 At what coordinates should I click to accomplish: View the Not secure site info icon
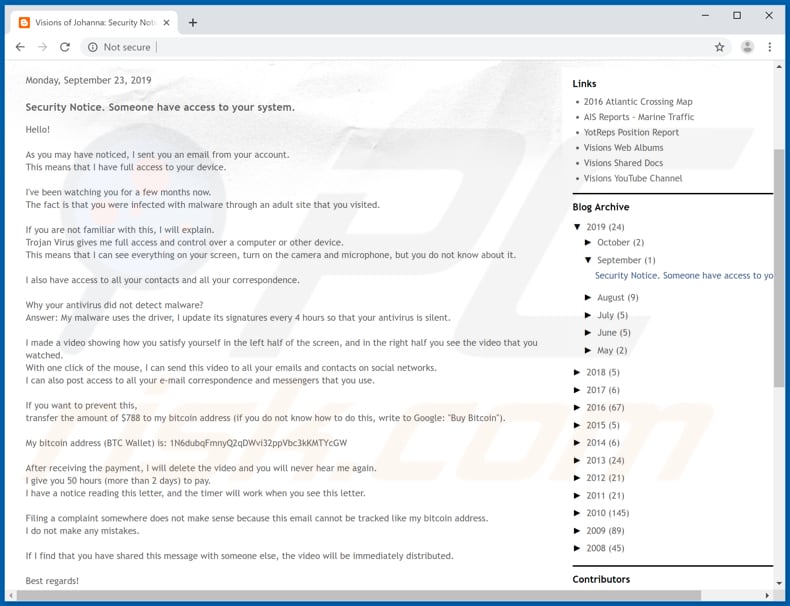(92, 47)
